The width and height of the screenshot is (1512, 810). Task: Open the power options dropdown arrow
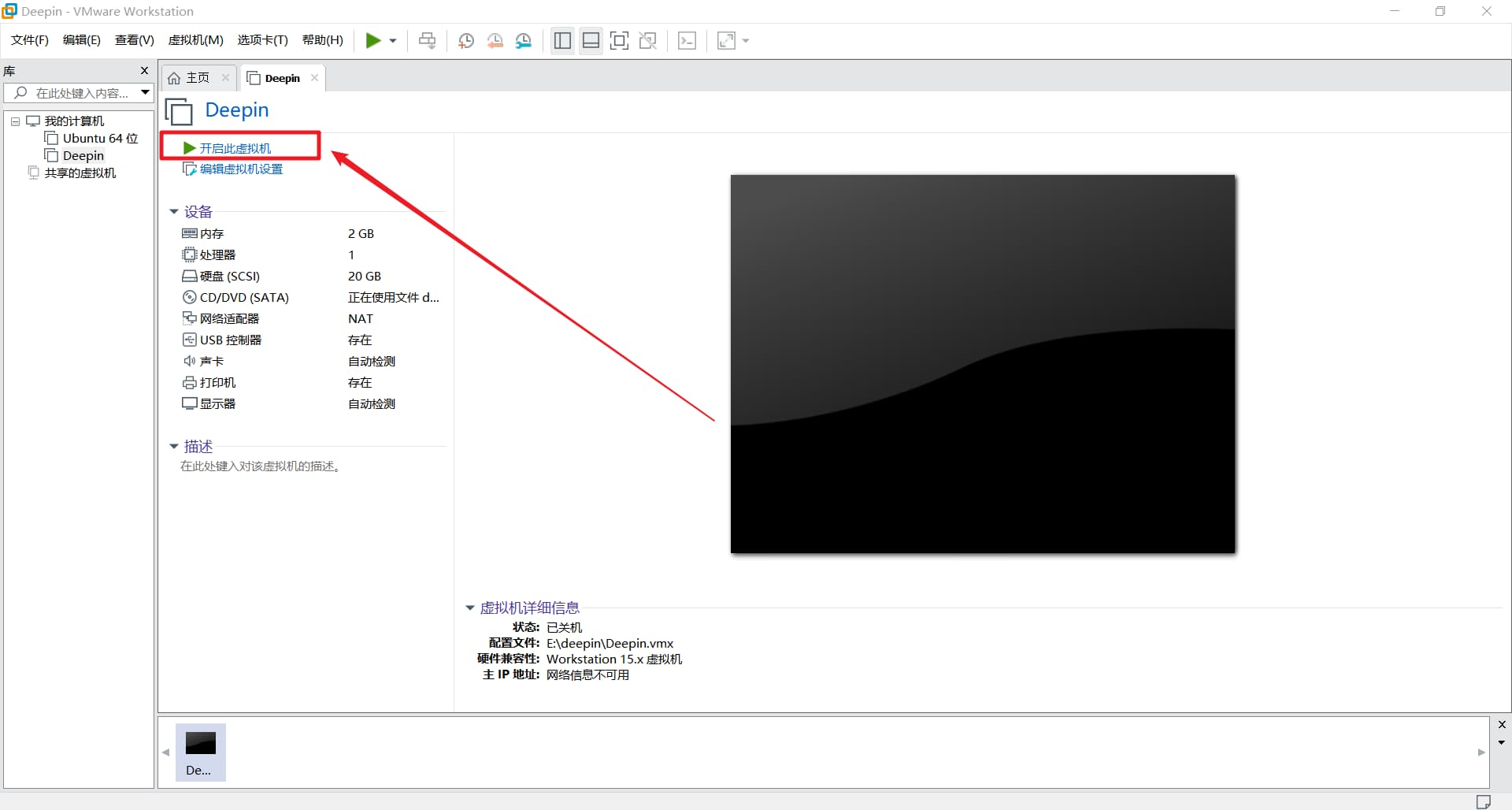[393, 41]
